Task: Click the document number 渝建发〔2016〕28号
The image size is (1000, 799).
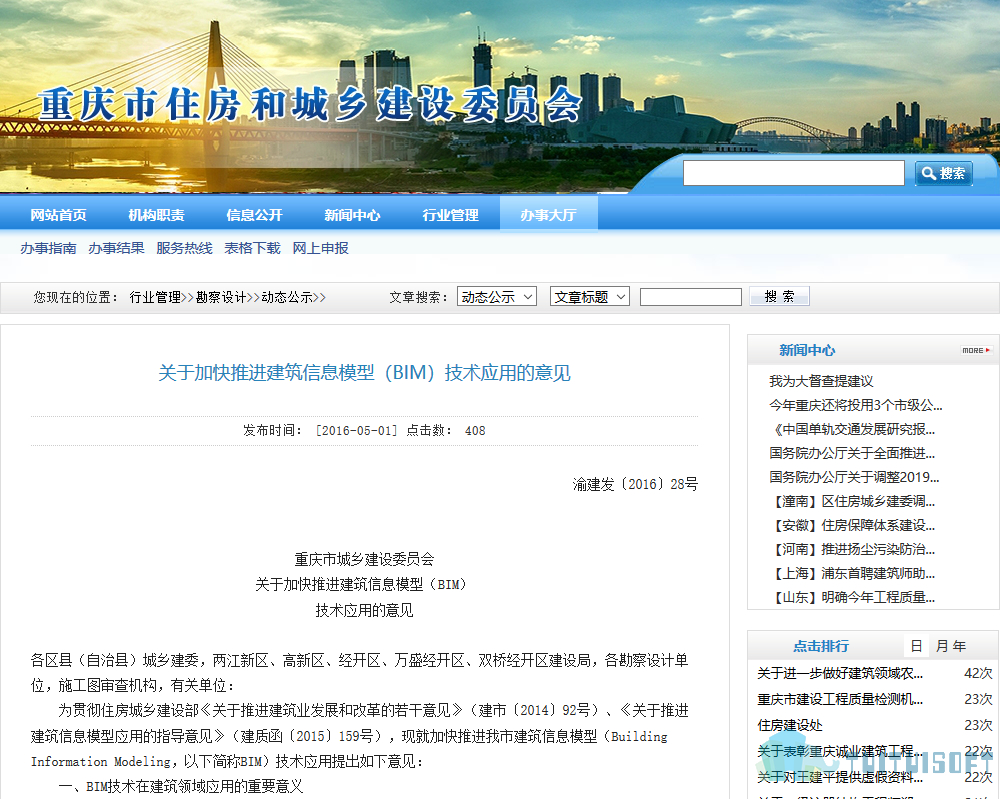Action: click(635, 485)
